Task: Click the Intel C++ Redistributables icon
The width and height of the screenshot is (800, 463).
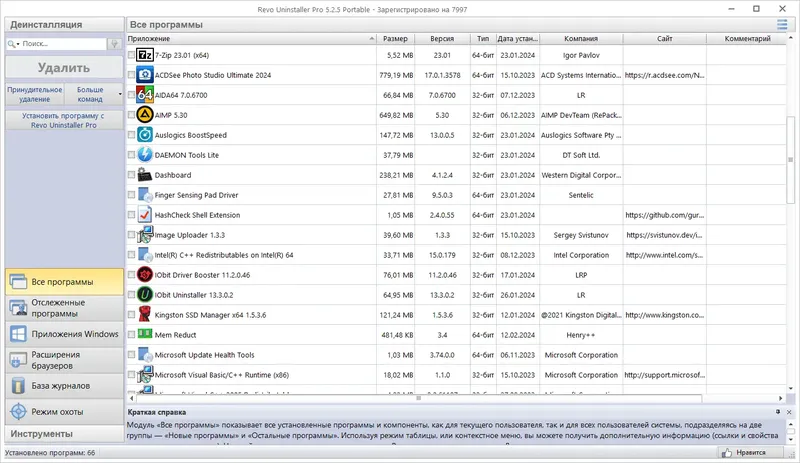Action: pyautogui.click(x=145, y=255)
